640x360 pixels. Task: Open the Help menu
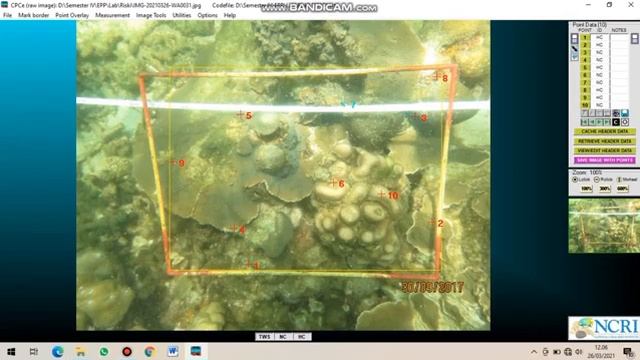[x=230, y=15]
